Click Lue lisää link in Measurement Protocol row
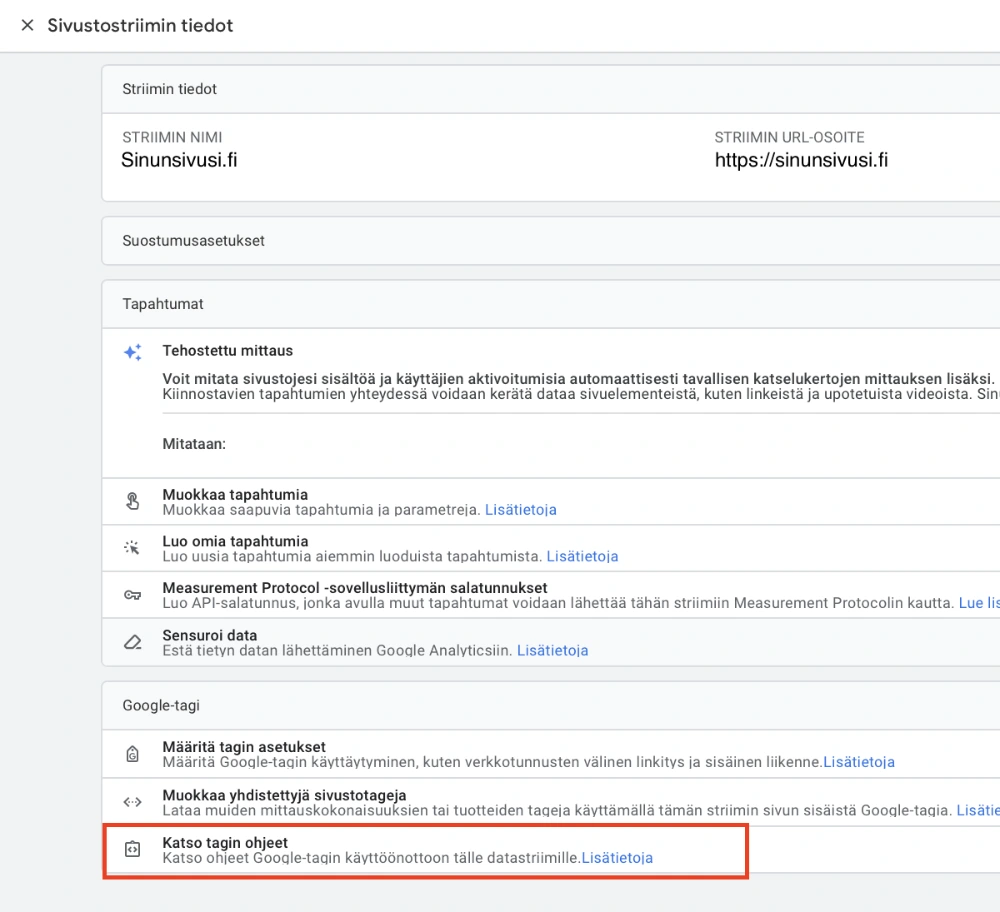 [979, 603]
